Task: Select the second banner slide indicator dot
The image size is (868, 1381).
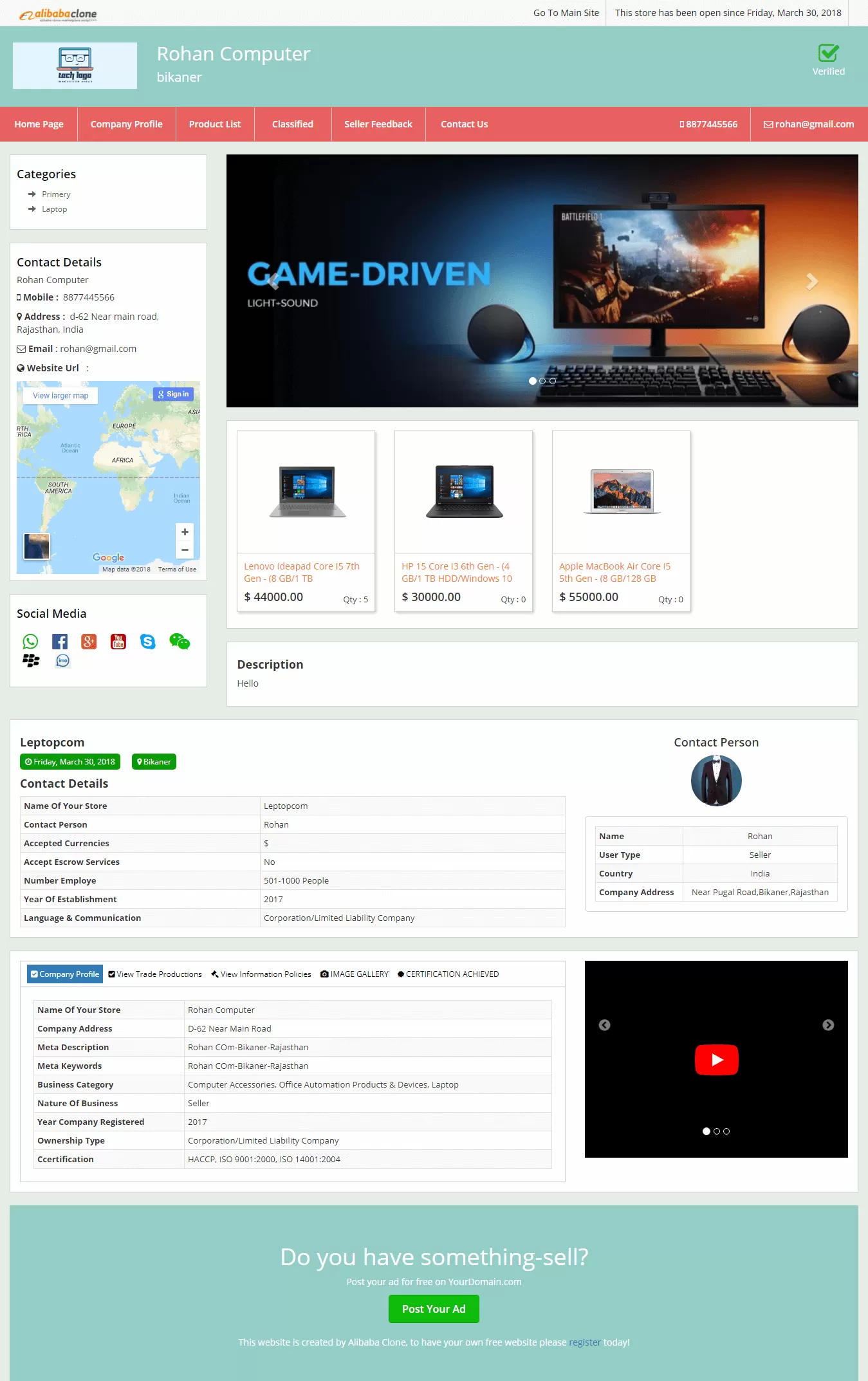Action: tap(542, 381)
